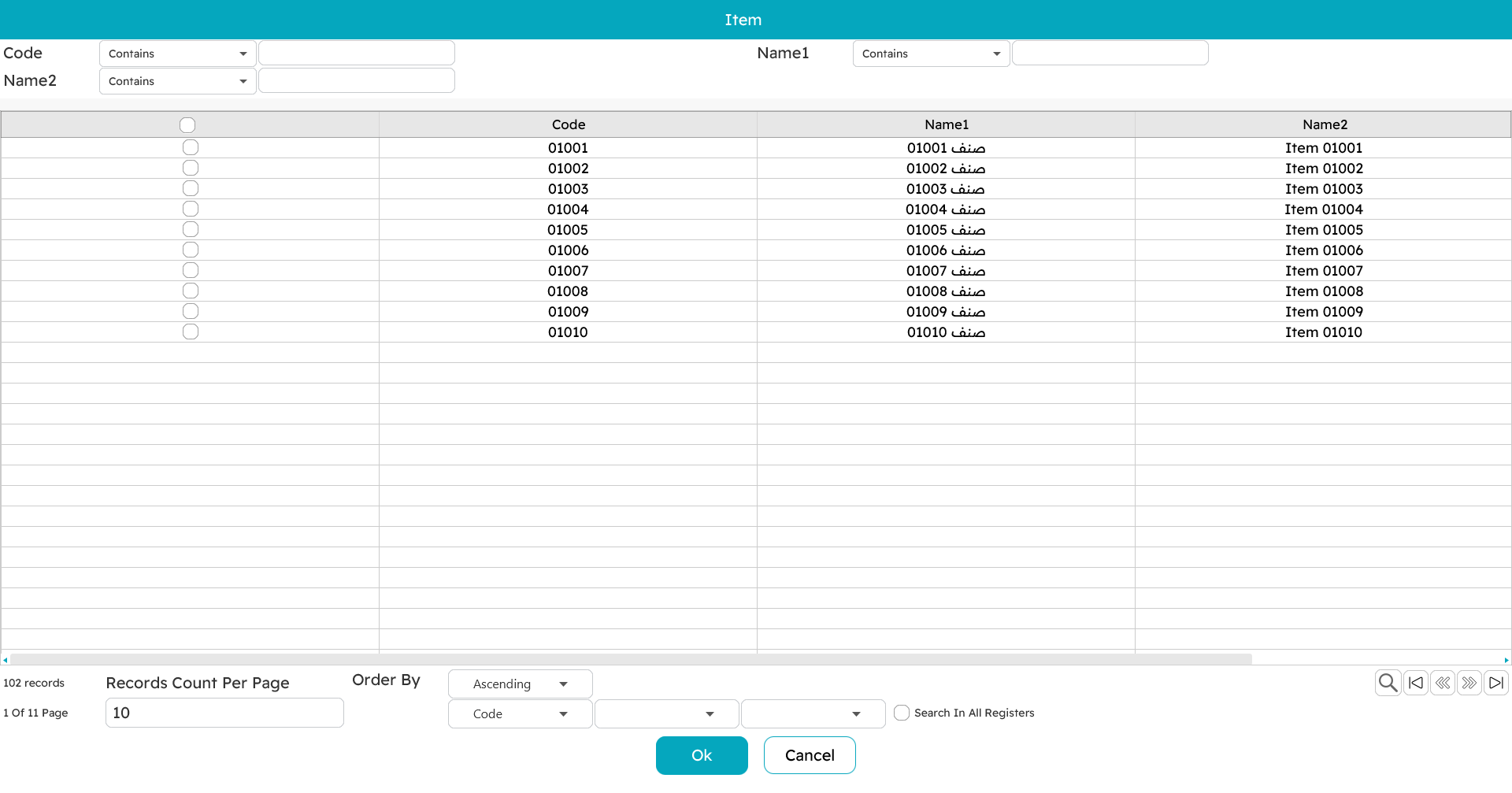The width and height of the screenshot is (1512, 793).
Task: Click Name2 cell Item 01002
Action: [x=1324, y=169]
